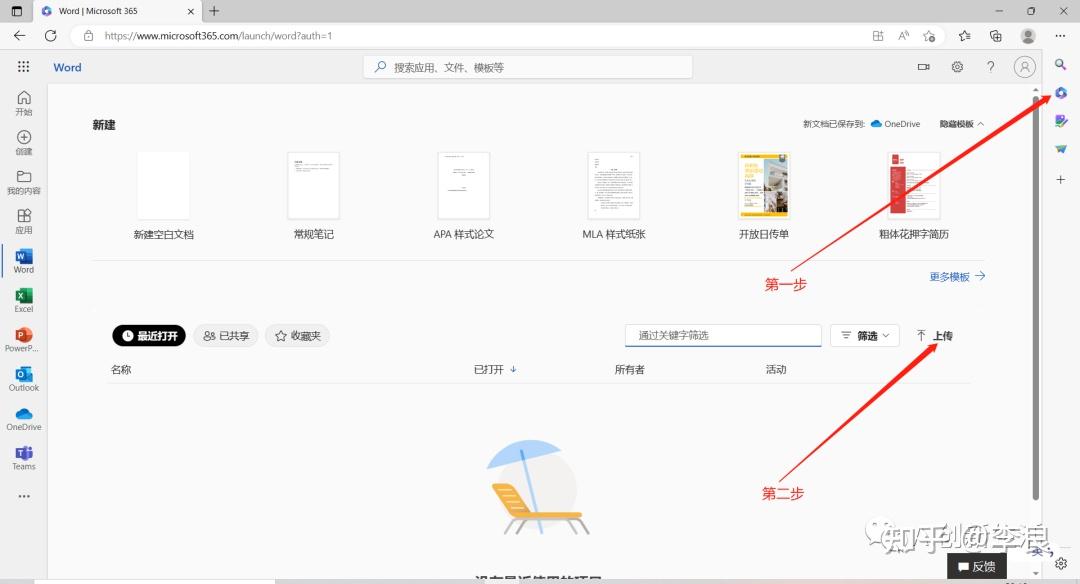
Task: Click the OneDrive save location link
Action: (895, 124)
